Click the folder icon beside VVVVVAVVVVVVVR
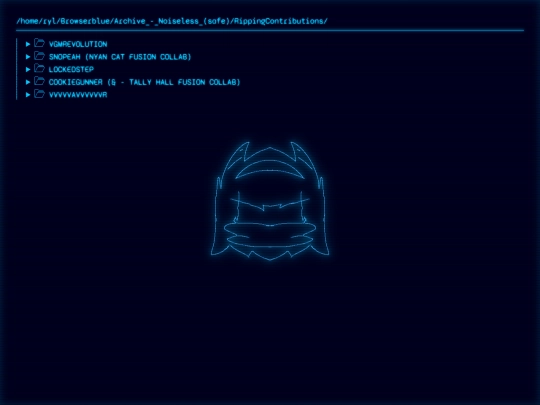Image resolution: width=540 pixels, height=405 pixels. [40, 94]
